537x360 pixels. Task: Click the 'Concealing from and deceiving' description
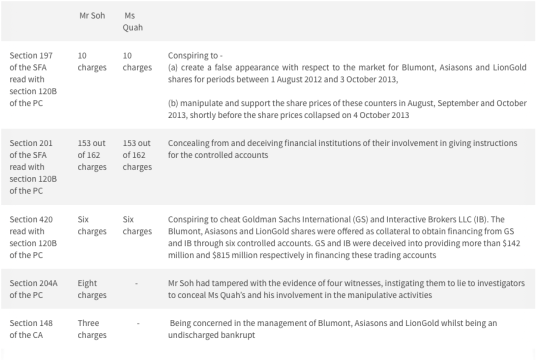click(342, 149)
